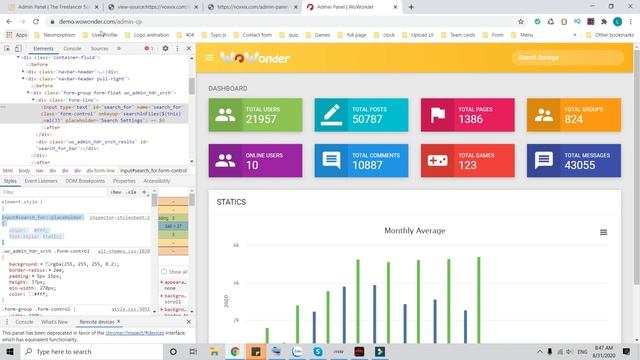Open the DevTools three-dot customize menu

click(x=177, y=48)
